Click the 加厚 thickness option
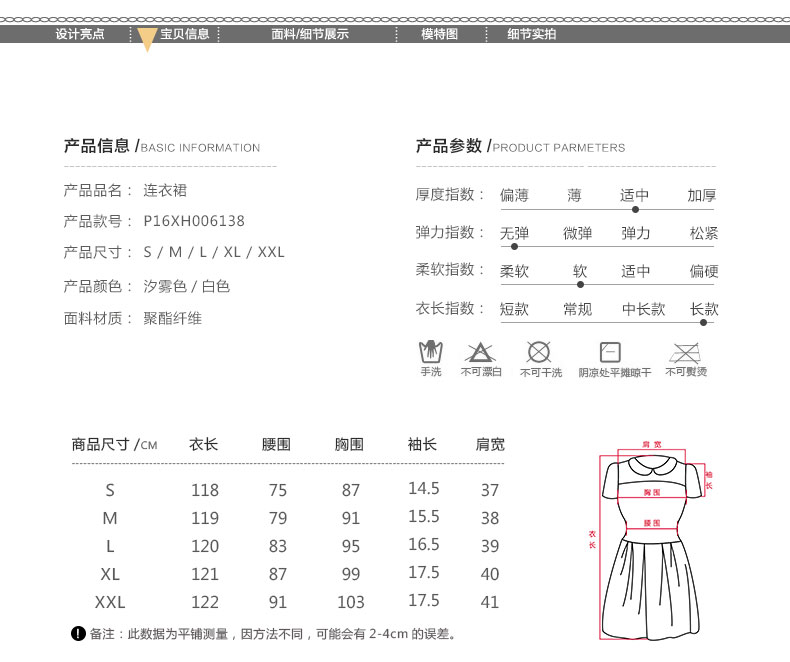Screen dimensions: 790x662 (x=702, y=195)
